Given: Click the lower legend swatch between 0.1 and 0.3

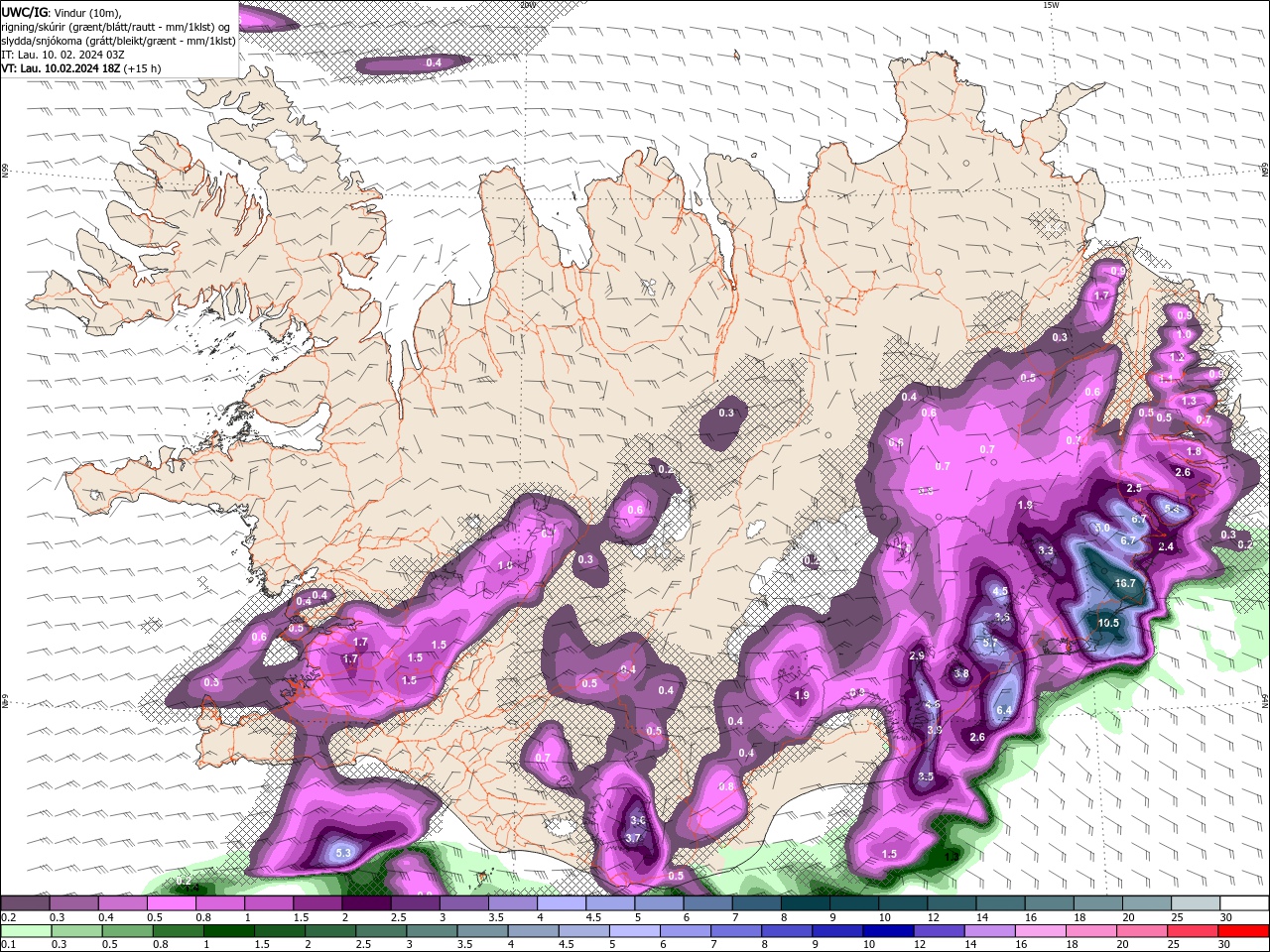Looking at the screenshot, I should (x=24, y=931).
